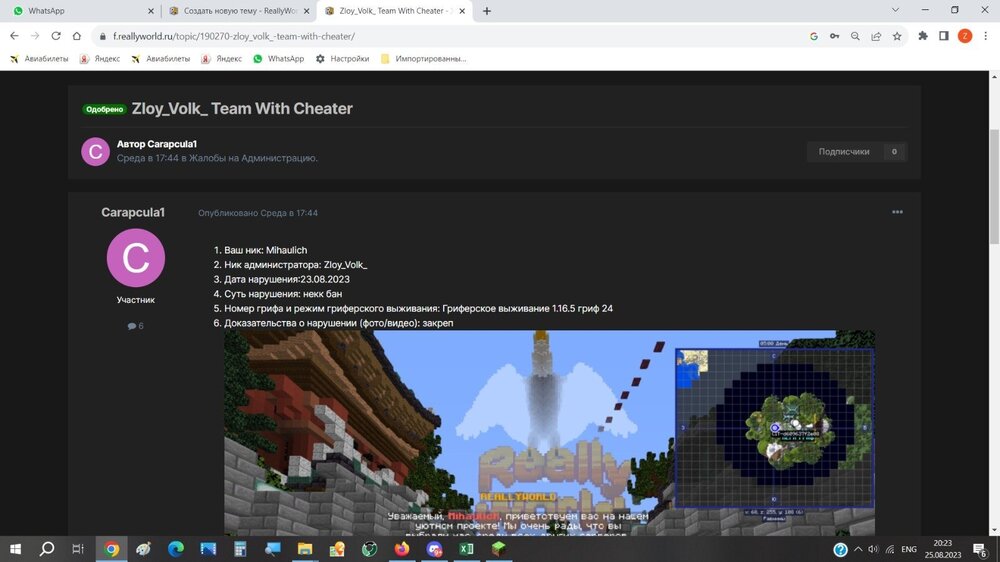
Task: Toggle the browser side panel
Action: pyautogui.click(x=944, y=36)
